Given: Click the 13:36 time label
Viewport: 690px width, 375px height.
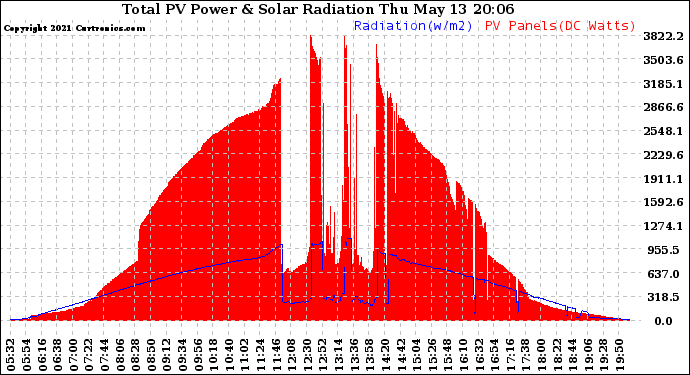Looking at the screenshot, I should [x=355, y=355].
